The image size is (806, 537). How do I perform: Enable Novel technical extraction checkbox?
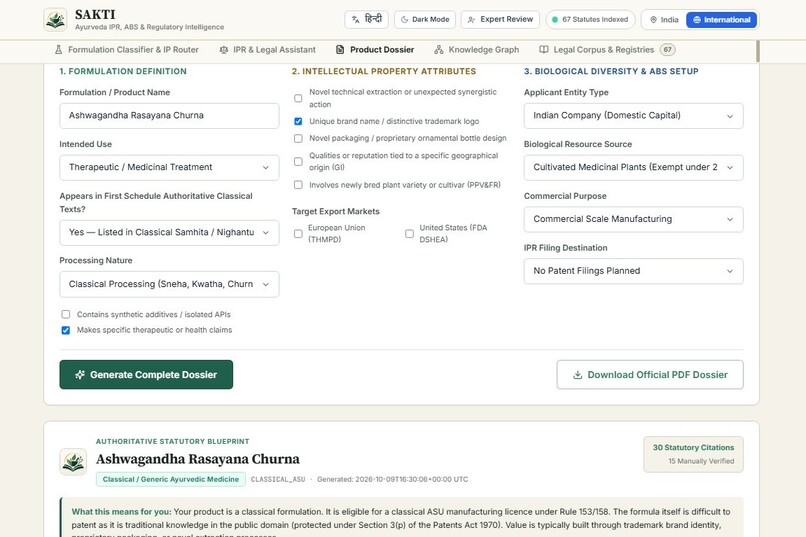point(298,98)
